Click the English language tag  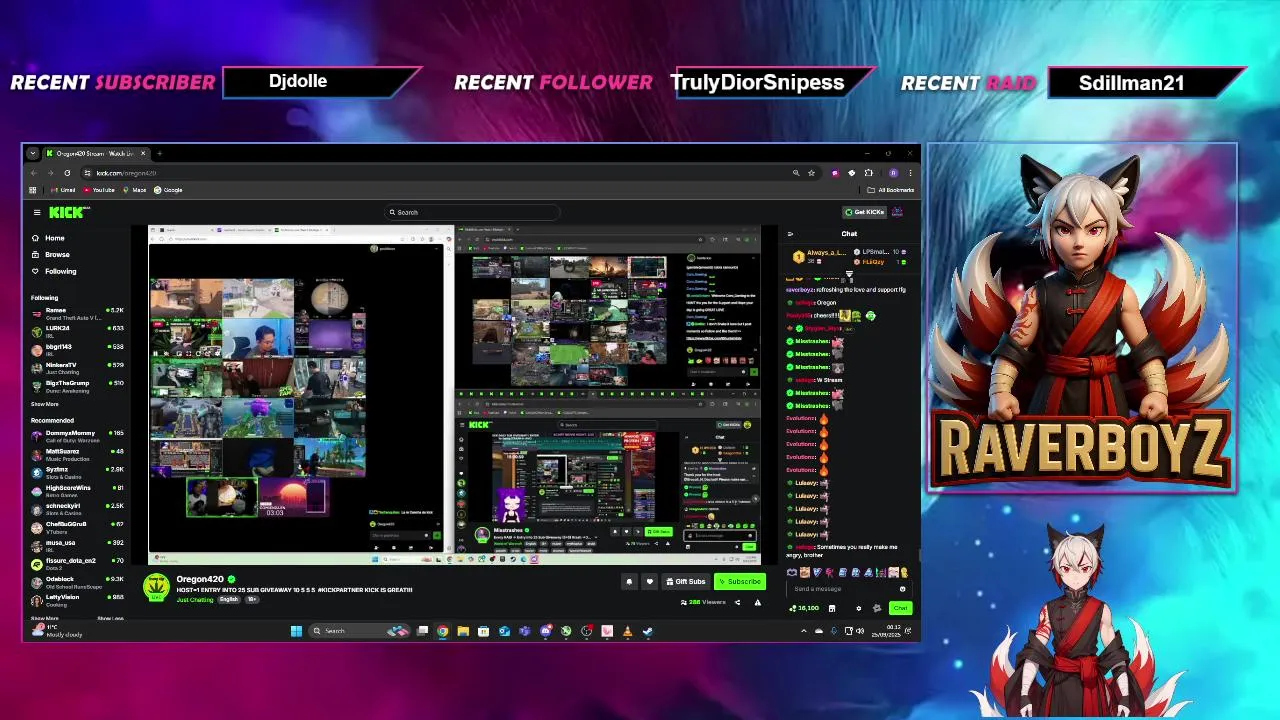228,599
